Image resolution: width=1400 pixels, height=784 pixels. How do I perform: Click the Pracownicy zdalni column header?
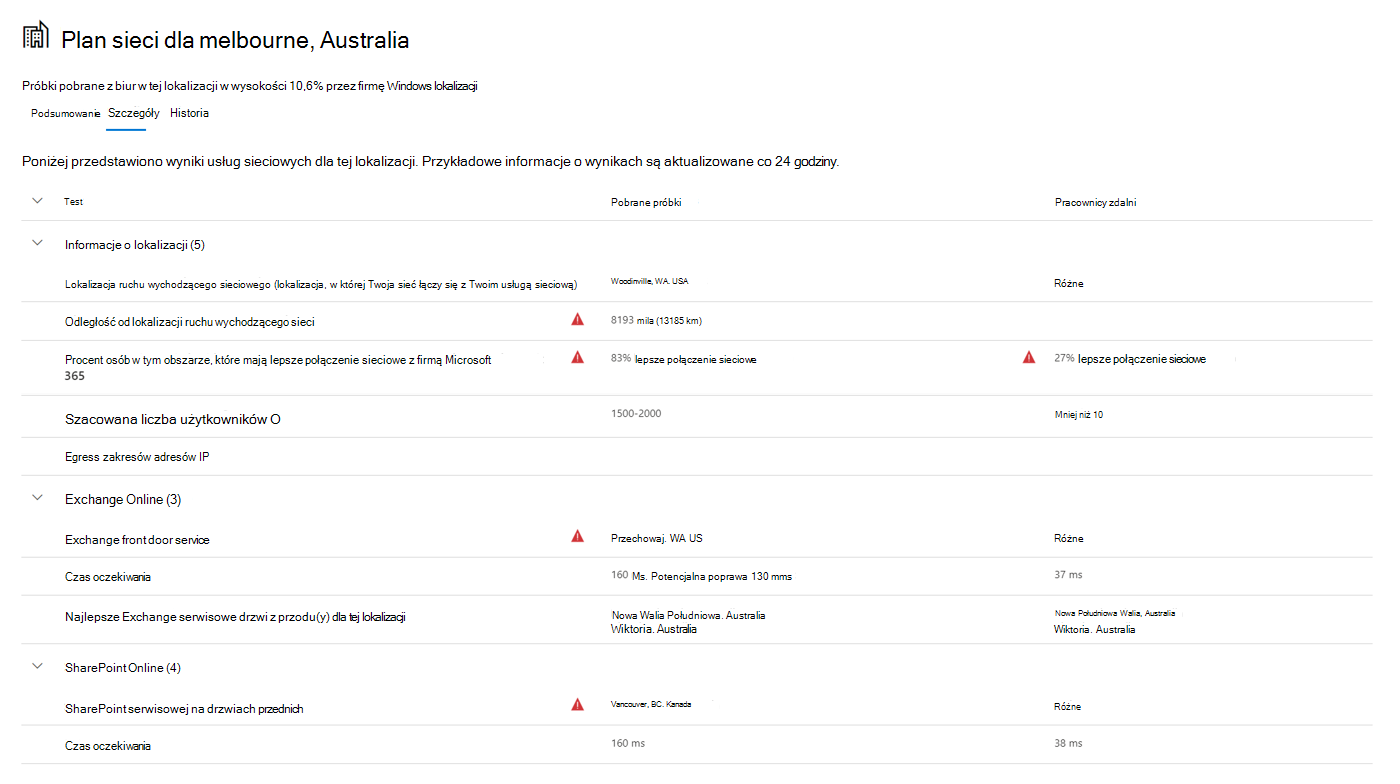pyautogui.click(x=1095, y=202)
